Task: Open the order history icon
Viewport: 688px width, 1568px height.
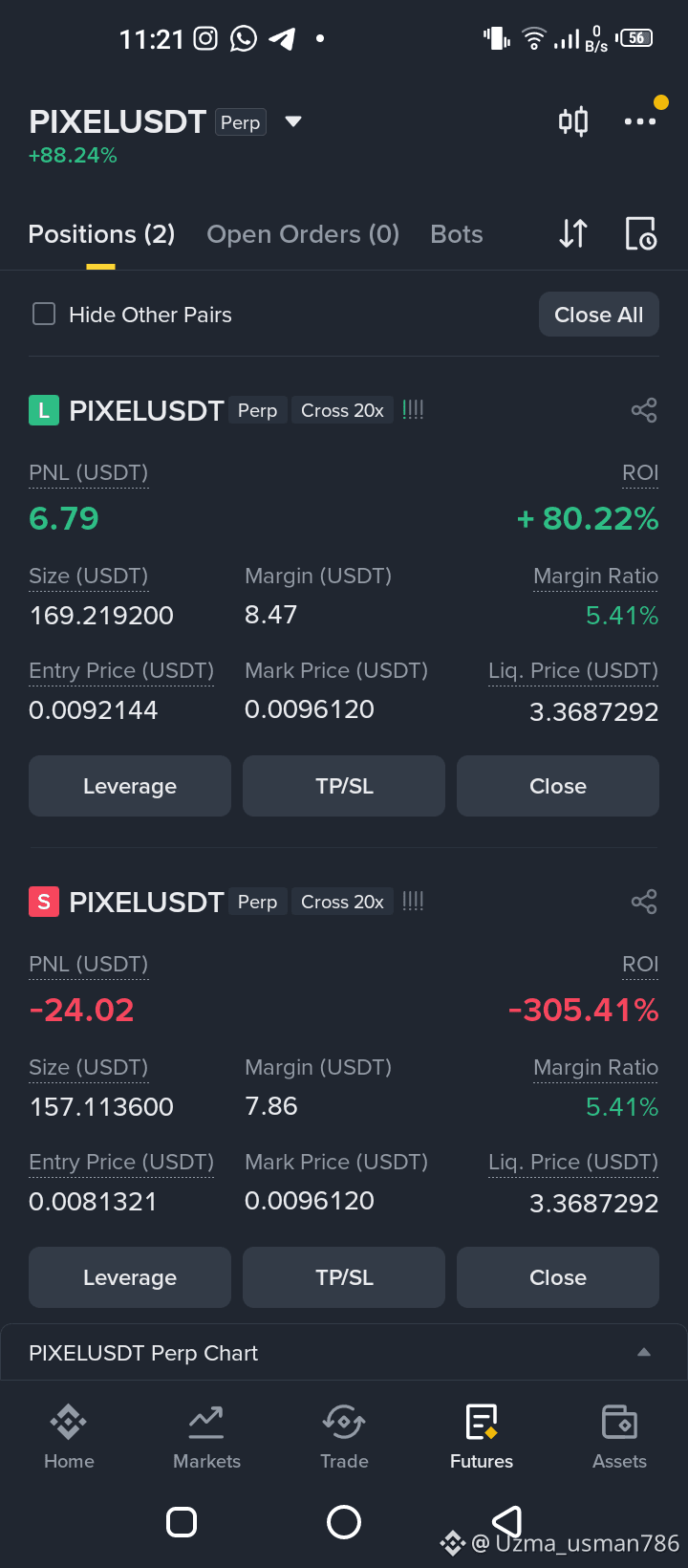Action: (640, 233)
